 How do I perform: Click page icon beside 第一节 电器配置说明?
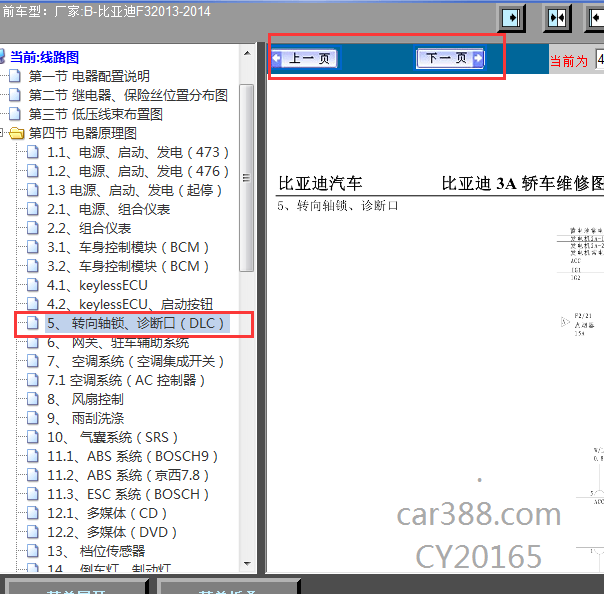[15, 76]
